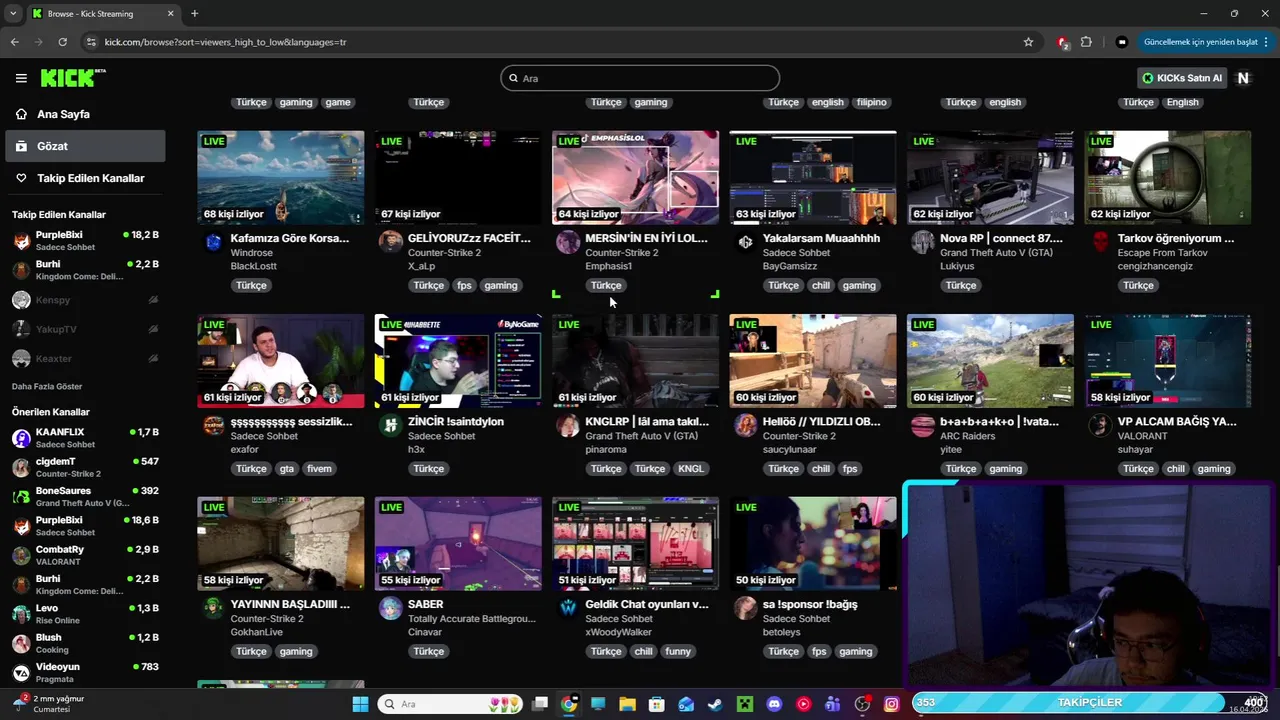The image size is (1280, 720).
Task: Click Daha Fazla Göster link
Action: coord(47,386)
